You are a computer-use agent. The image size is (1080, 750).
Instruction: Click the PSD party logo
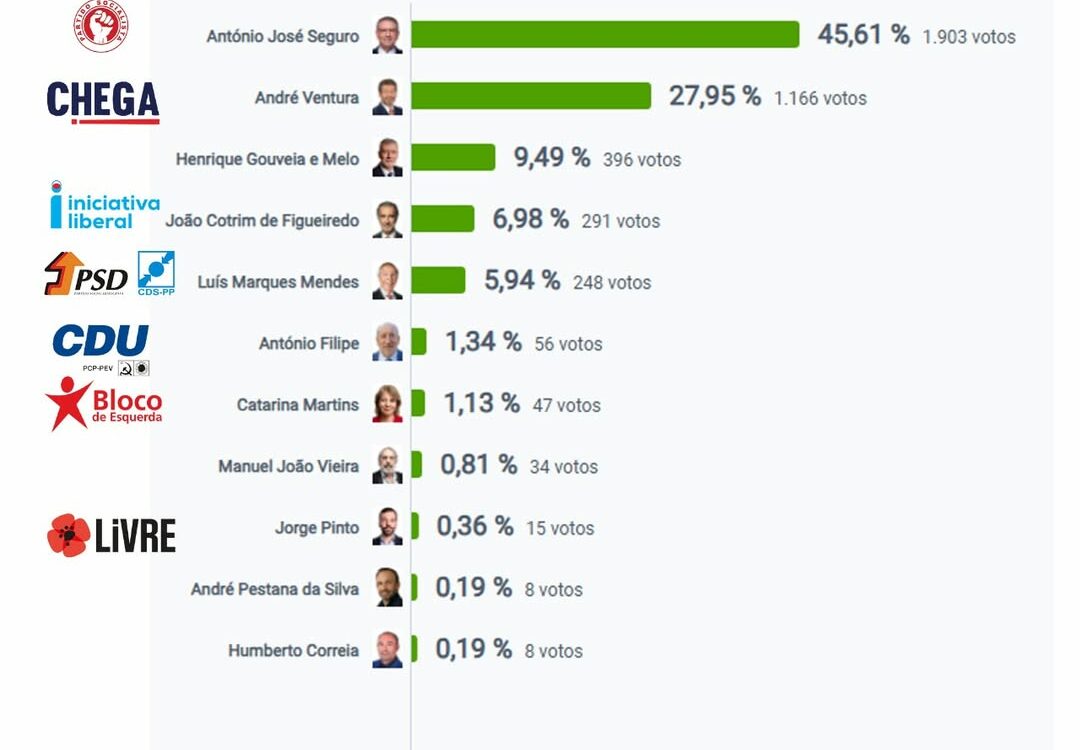[x=86, y=274]
